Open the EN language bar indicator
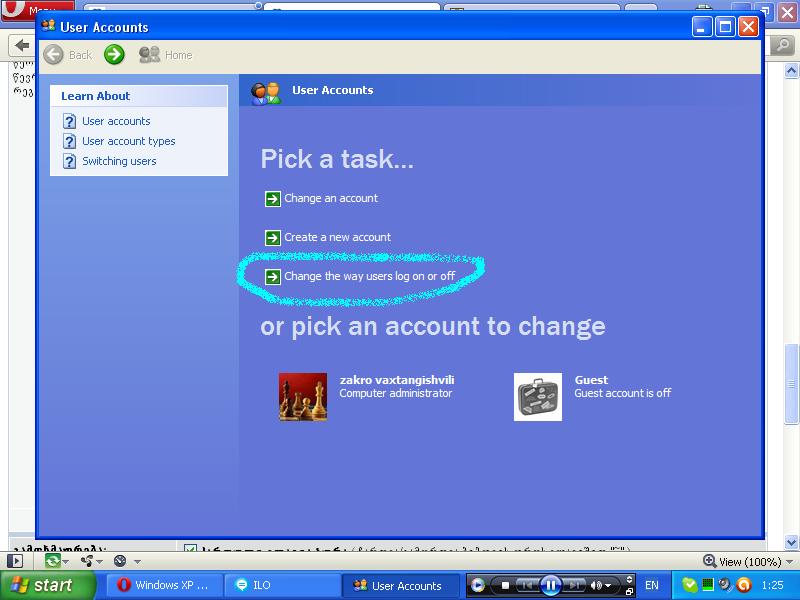 click(x=652, y=585)
